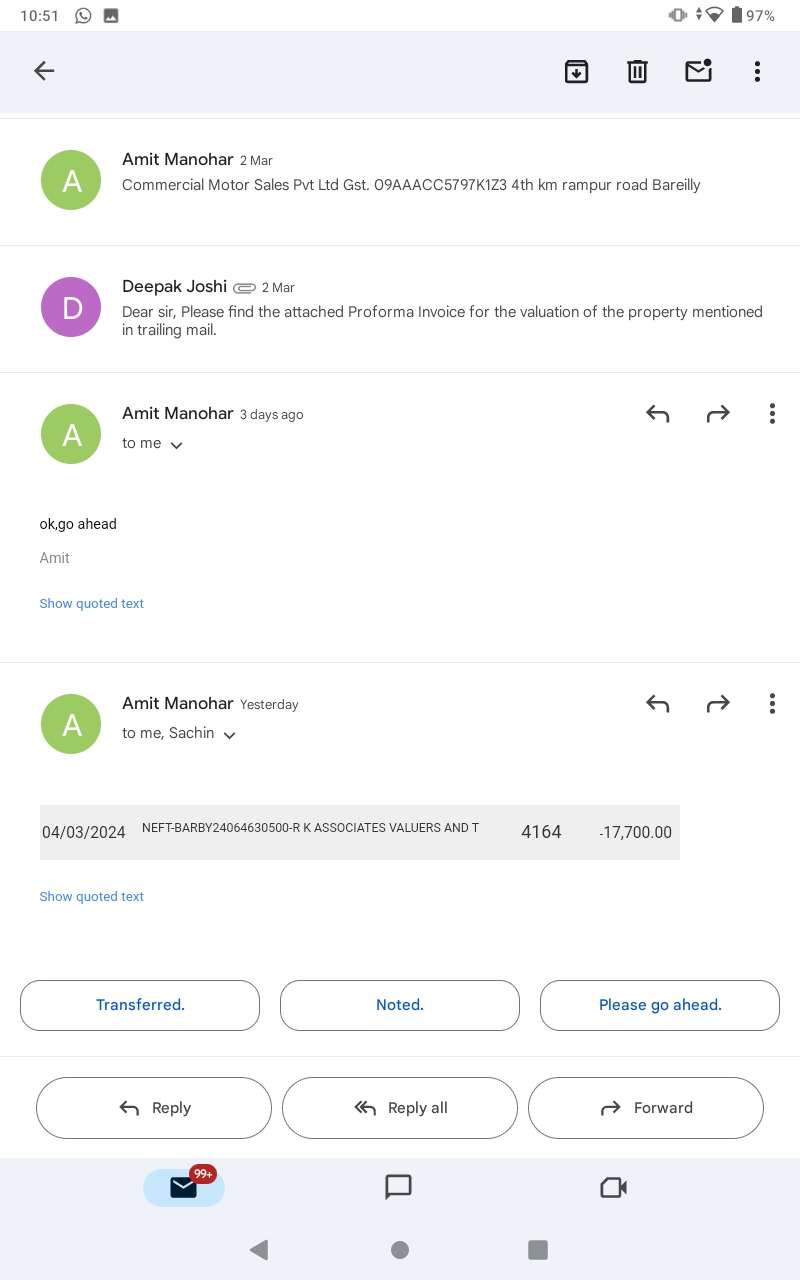Image resolution: width=800 pixels, height=1280 pixels.
Task: Choose the 'Transferred.' smart reply
Action: 140,1005
